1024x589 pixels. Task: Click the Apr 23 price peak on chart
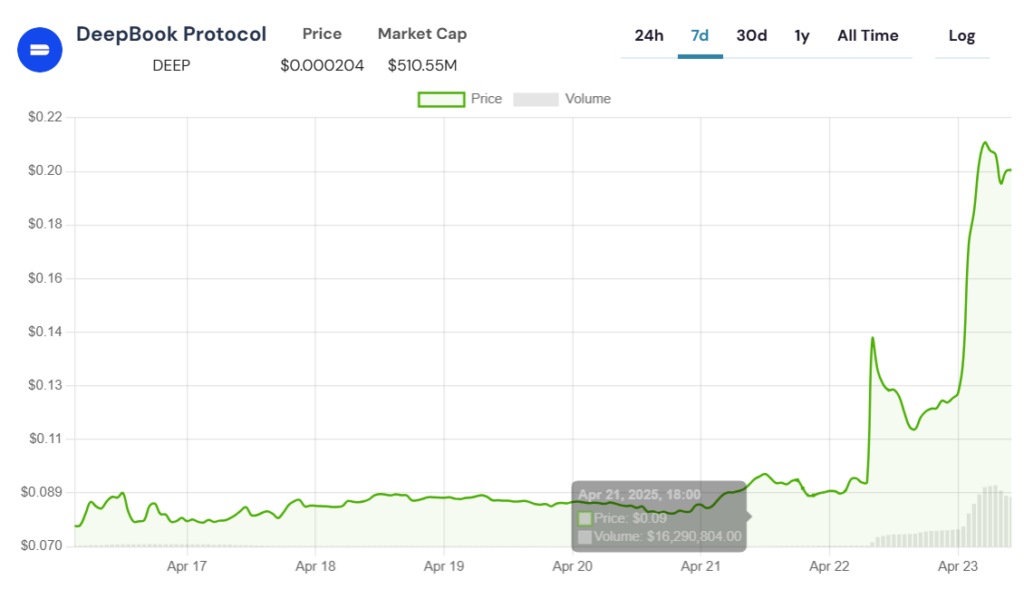985,143
